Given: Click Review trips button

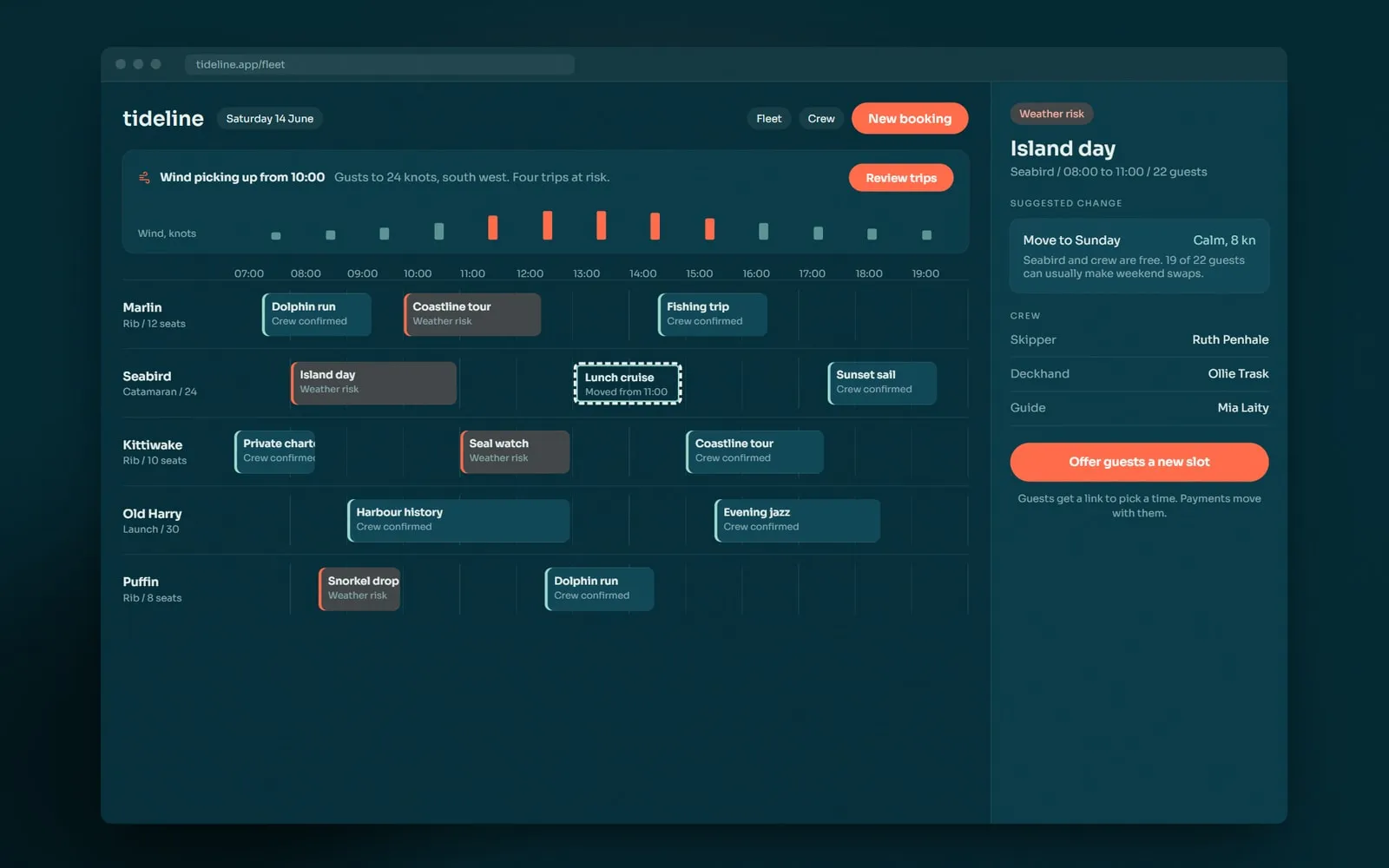Looking at the screenshot, I should (x=901, y=177).
